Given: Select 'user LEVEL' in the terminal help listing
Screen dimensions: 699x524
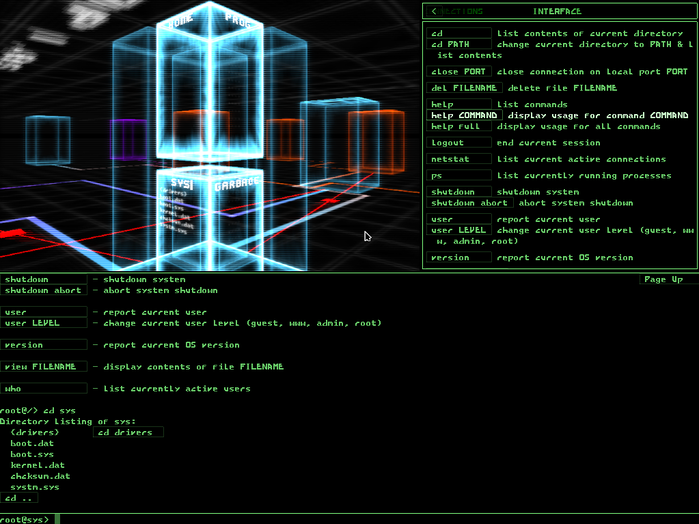Looking at the screenshot, I should tap(44, 323).
